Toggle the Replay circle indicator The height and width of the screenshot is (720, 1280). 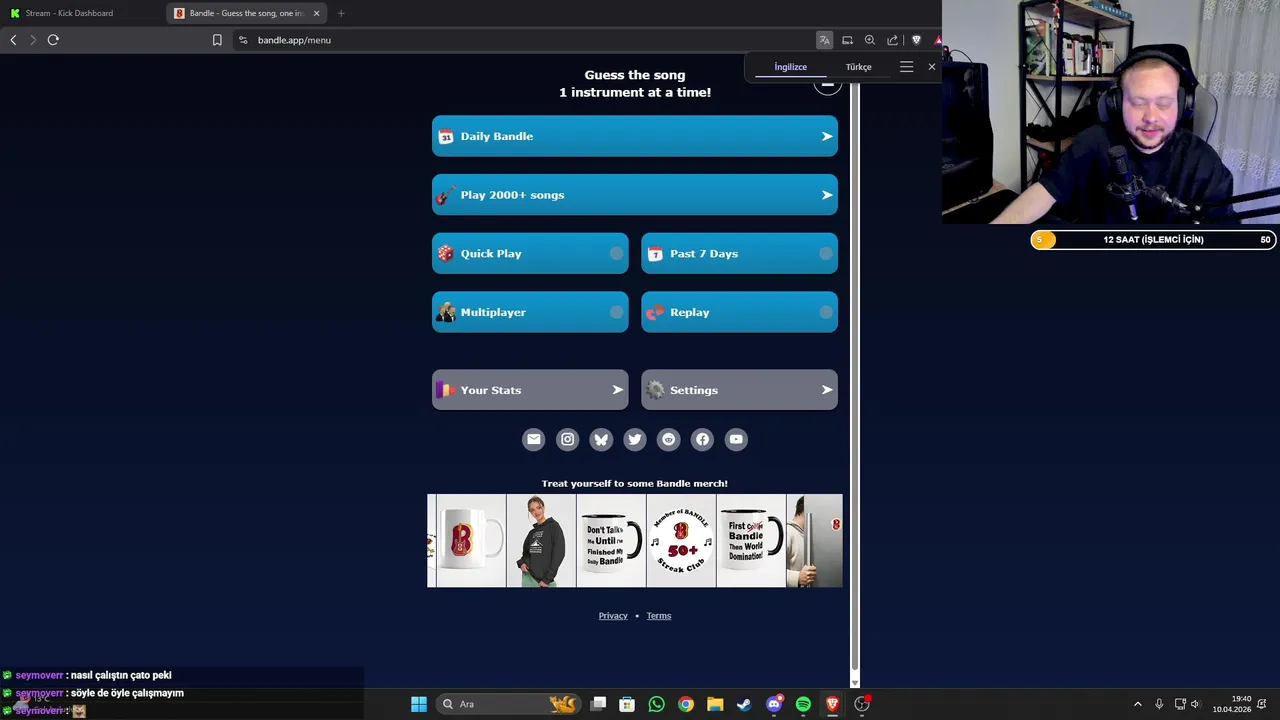pos(826,312)
